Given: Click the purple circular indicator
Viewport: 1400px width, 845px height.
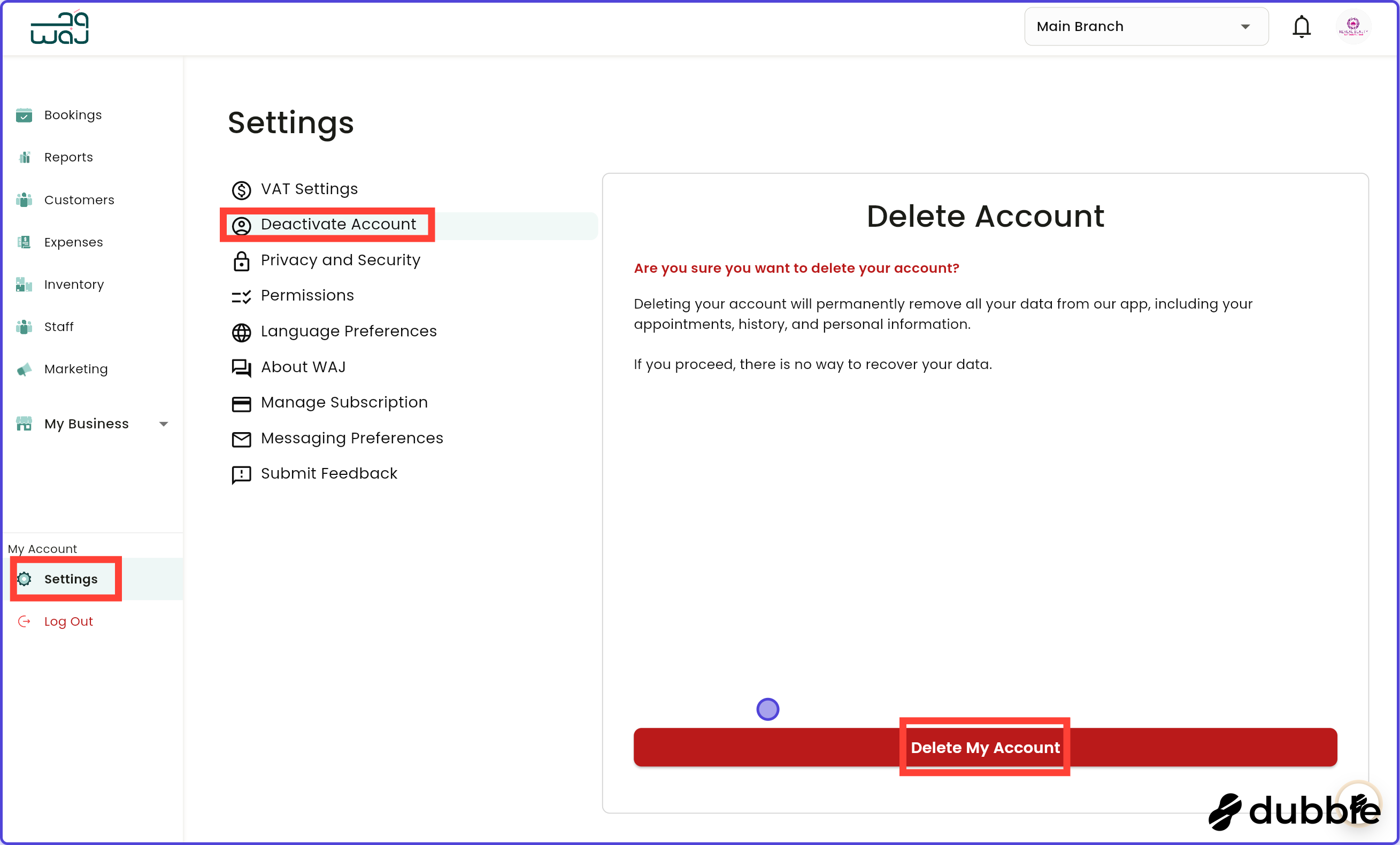Looking at the screenshot, I should 767,709.
